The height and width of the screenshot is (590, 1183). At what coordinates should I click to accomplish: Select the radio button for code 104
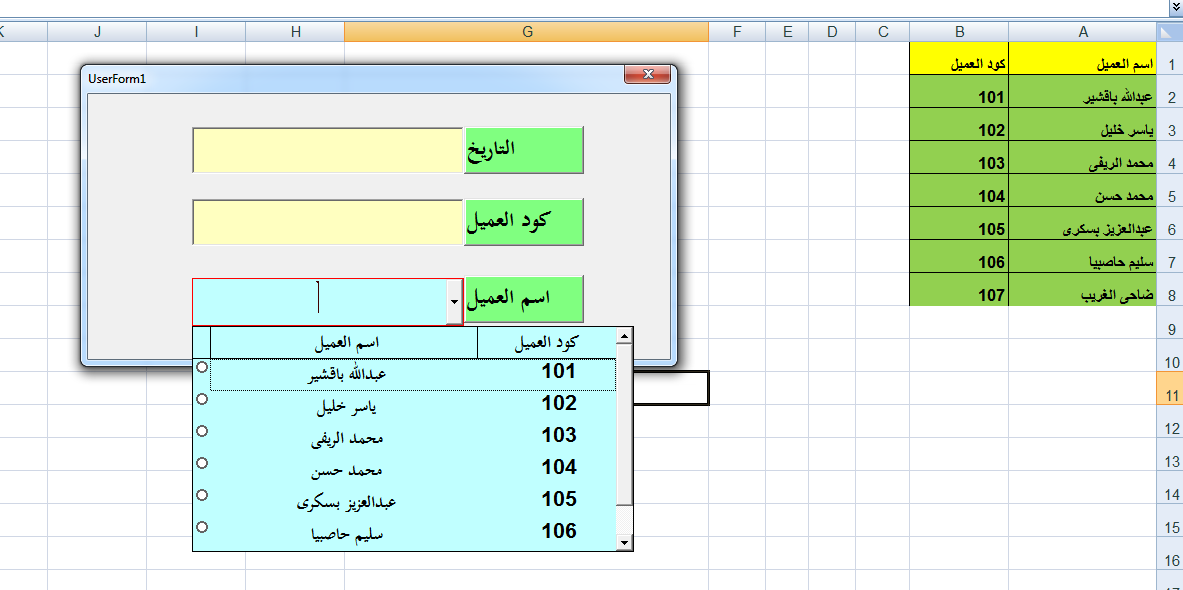201,462
